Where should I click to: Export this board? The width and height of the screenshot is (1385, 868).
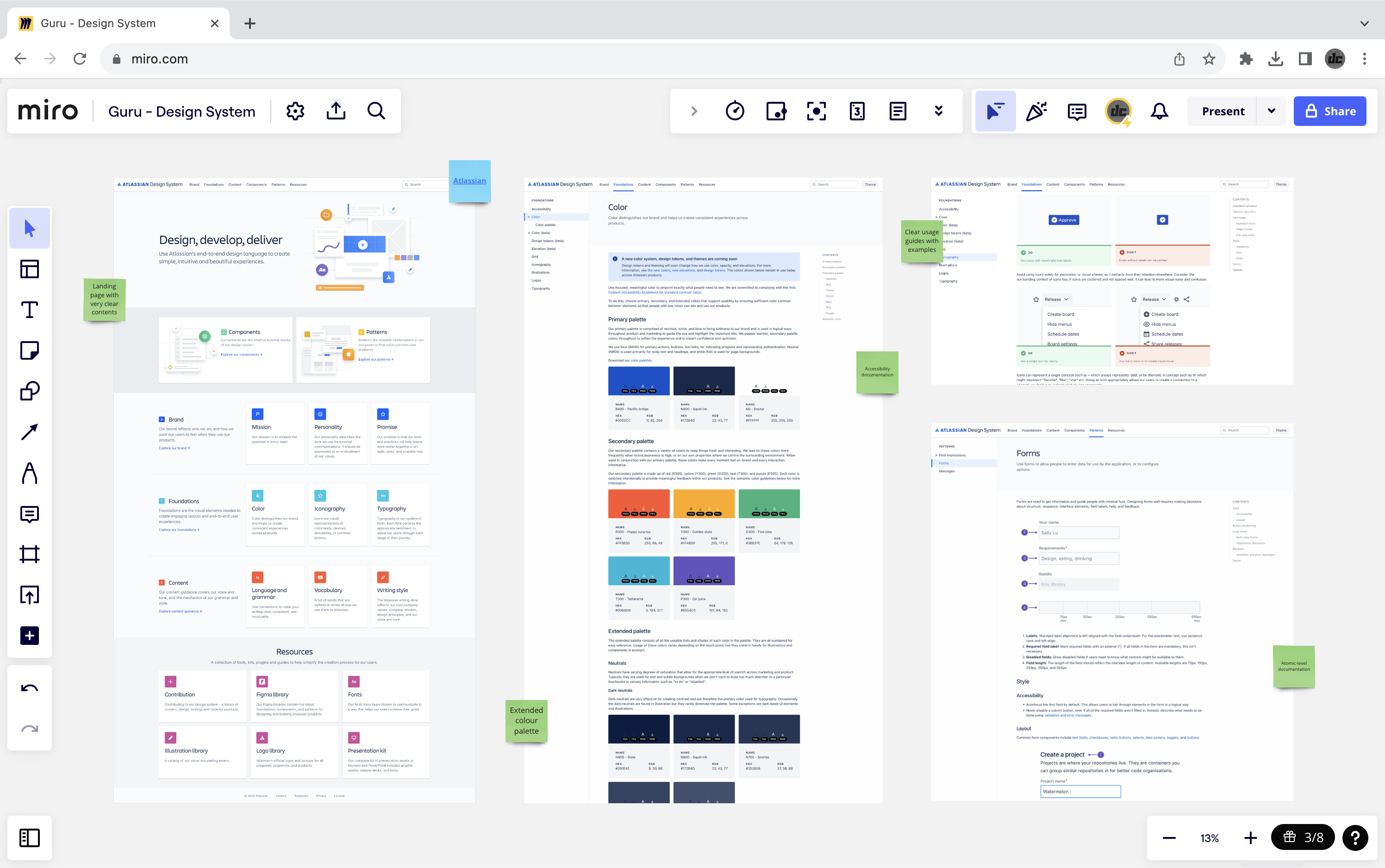(x=336, y=111)
